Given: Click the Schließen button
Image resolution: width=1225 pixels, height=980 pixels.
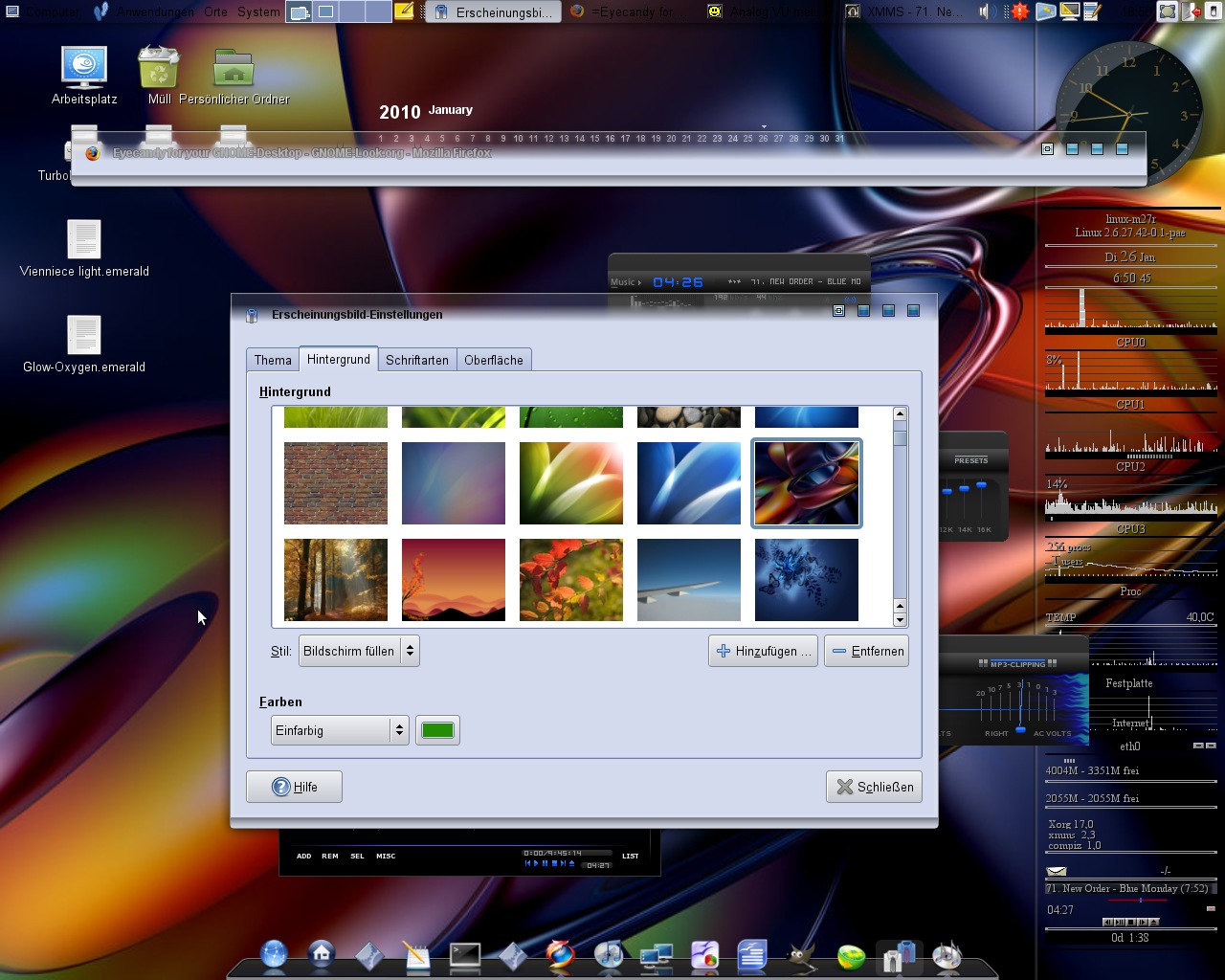Looking at the screenshot, I should pos(875,787).
